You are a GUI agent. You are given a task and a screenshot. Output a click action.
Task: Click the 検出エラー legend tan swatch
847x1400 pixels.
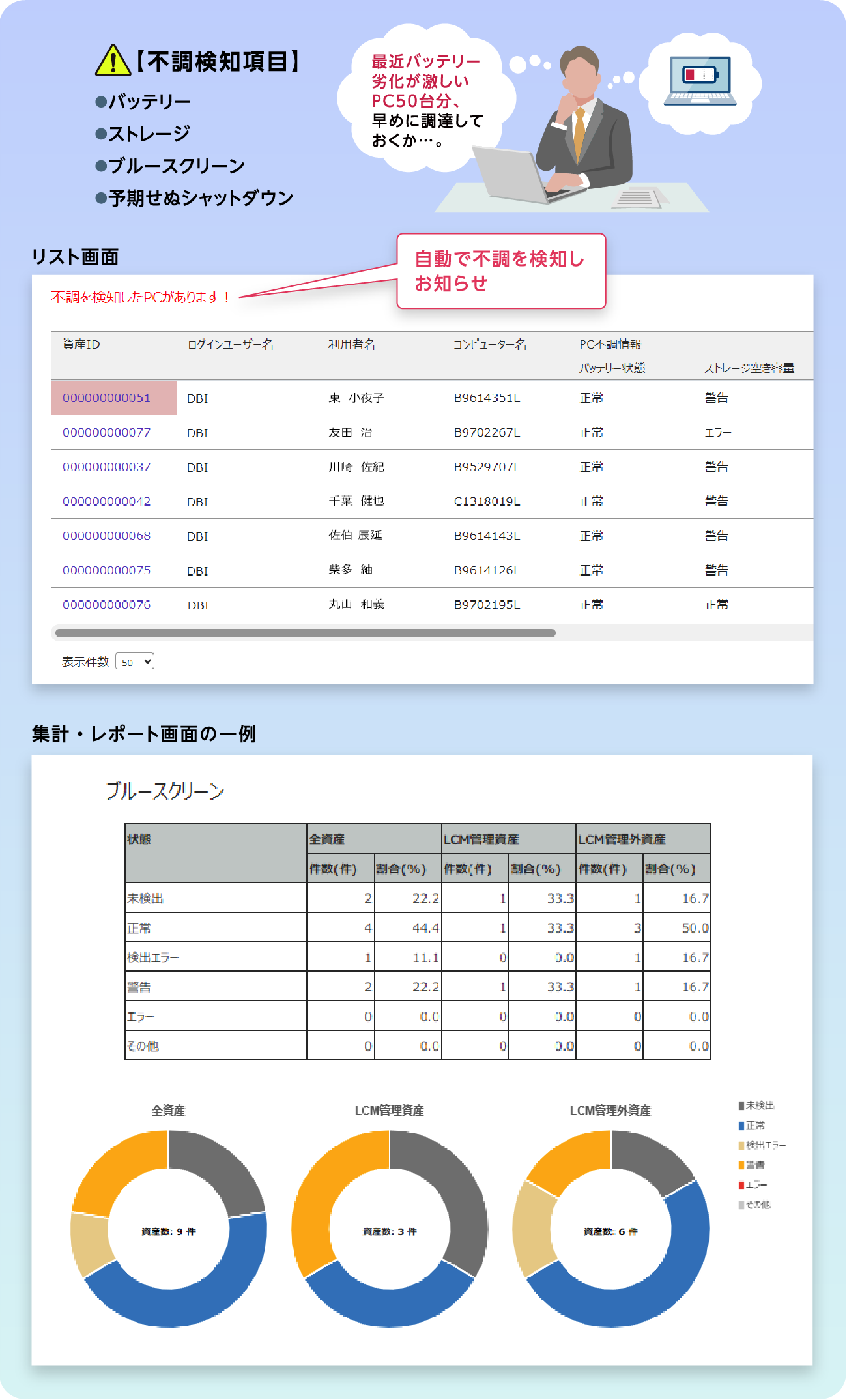coord(741,1145)
